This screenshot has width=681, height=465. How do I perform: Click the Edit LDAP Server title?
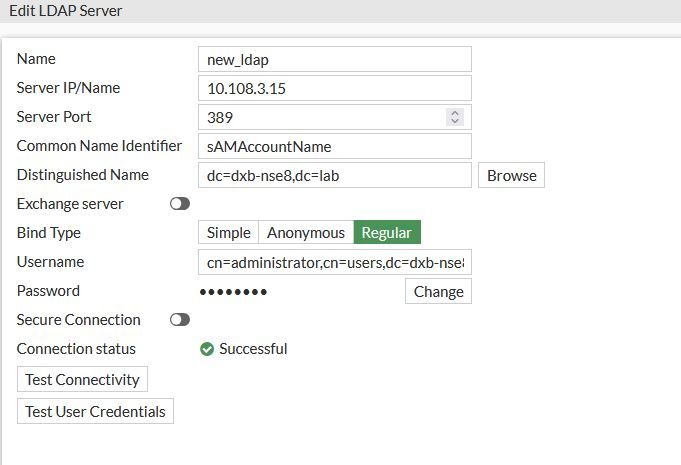click(x=66, y=11)
